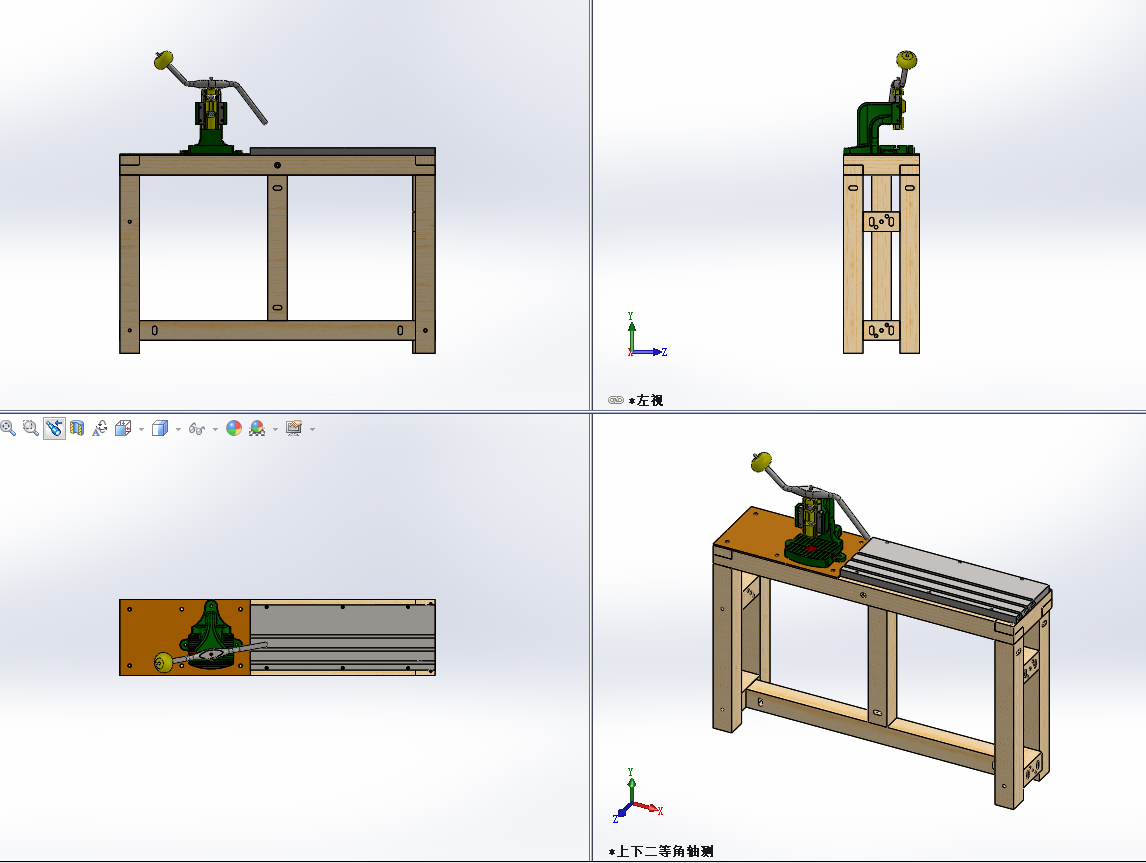Click the Display Style box icon
This screenshot has height=863, width=1146.
pos(160,428)
